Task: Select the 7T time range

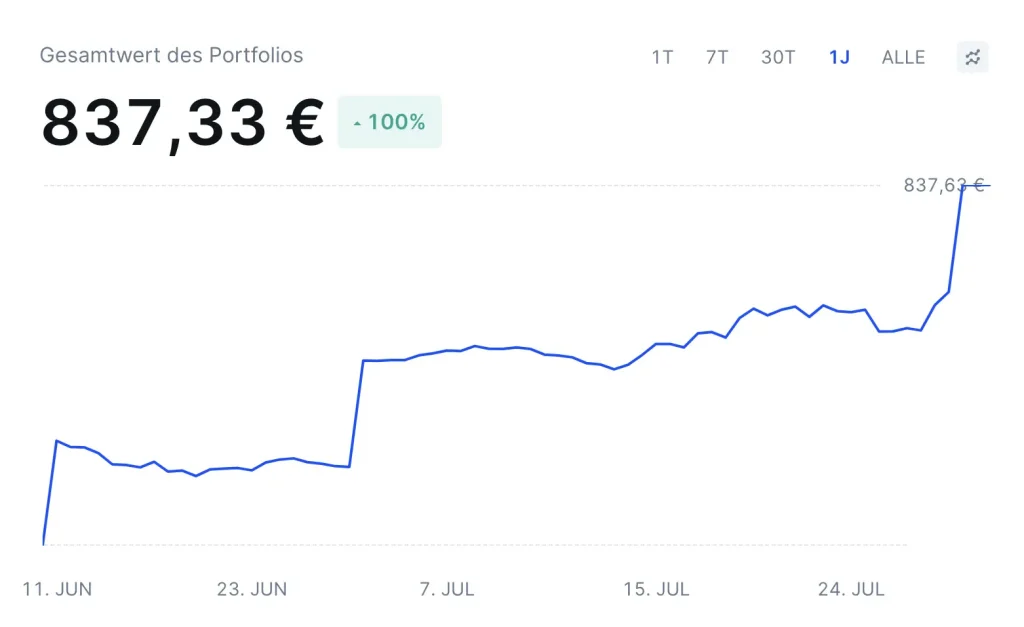Action: click(717, 57)
